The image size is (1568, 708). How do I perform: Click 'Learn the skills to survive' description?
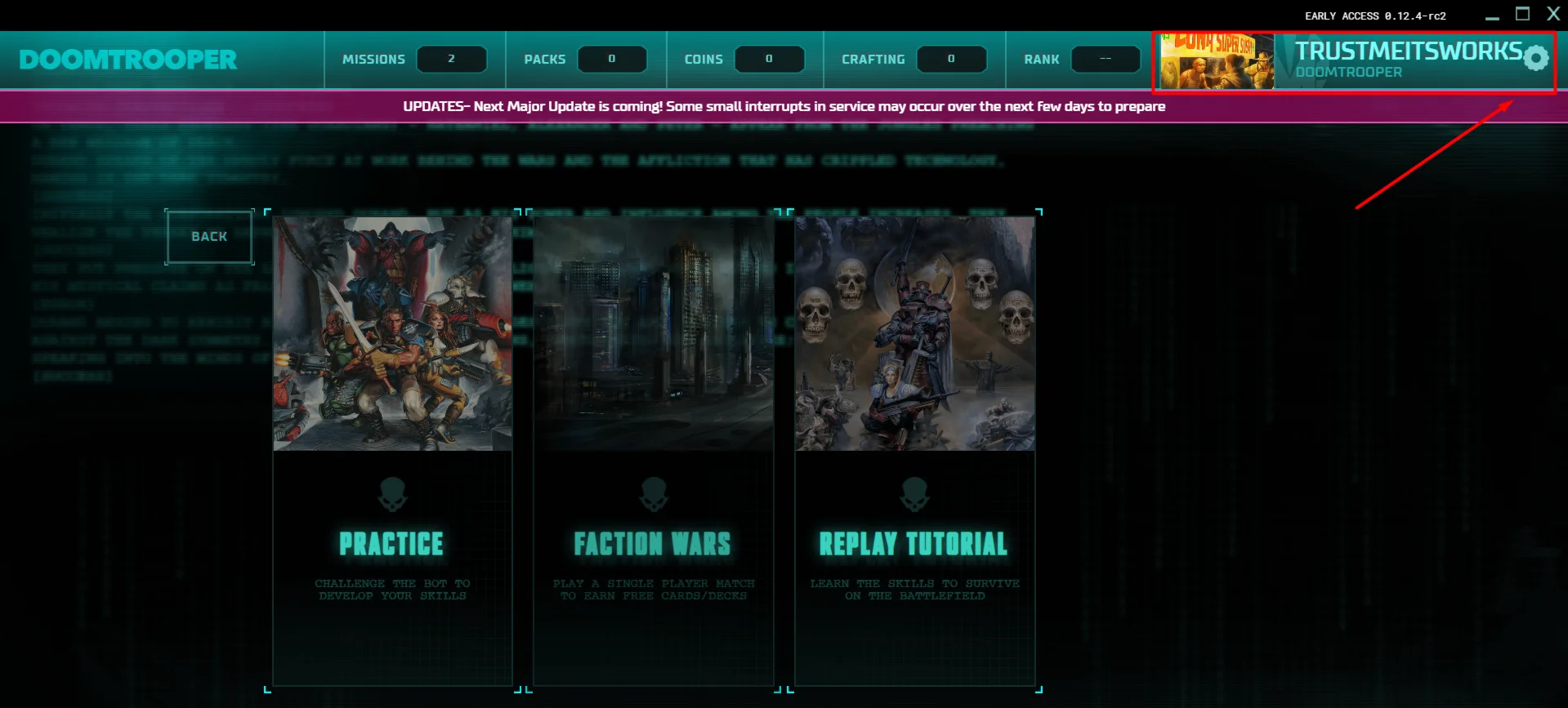915,590
